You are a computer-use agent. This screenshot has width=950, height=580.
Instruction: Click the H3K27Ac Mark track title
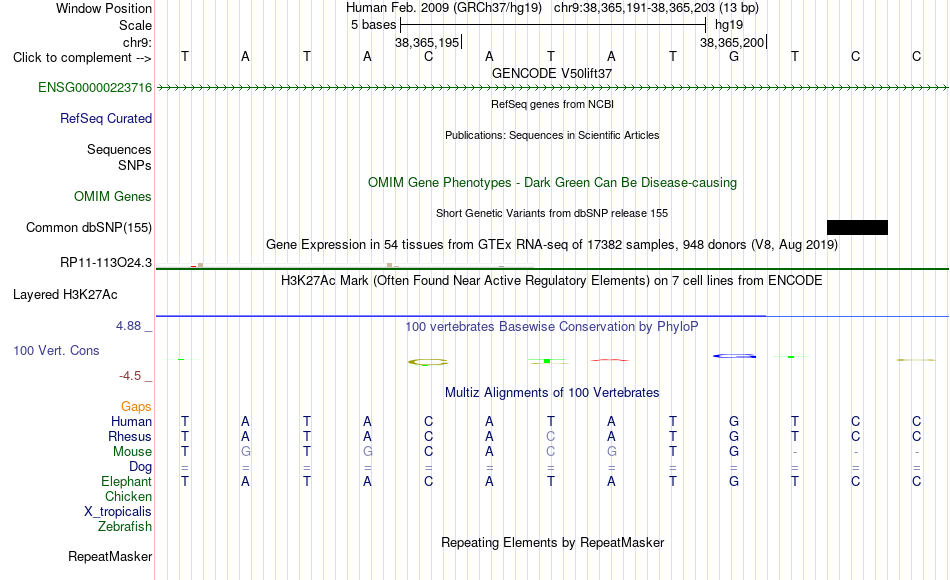tap(552, 281)
